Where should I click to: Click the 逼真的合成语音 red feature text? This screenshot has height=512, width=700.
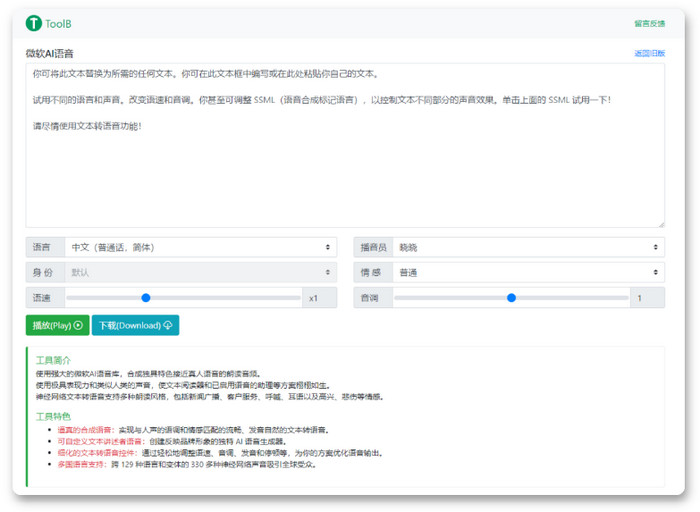[x=84, y=430]
